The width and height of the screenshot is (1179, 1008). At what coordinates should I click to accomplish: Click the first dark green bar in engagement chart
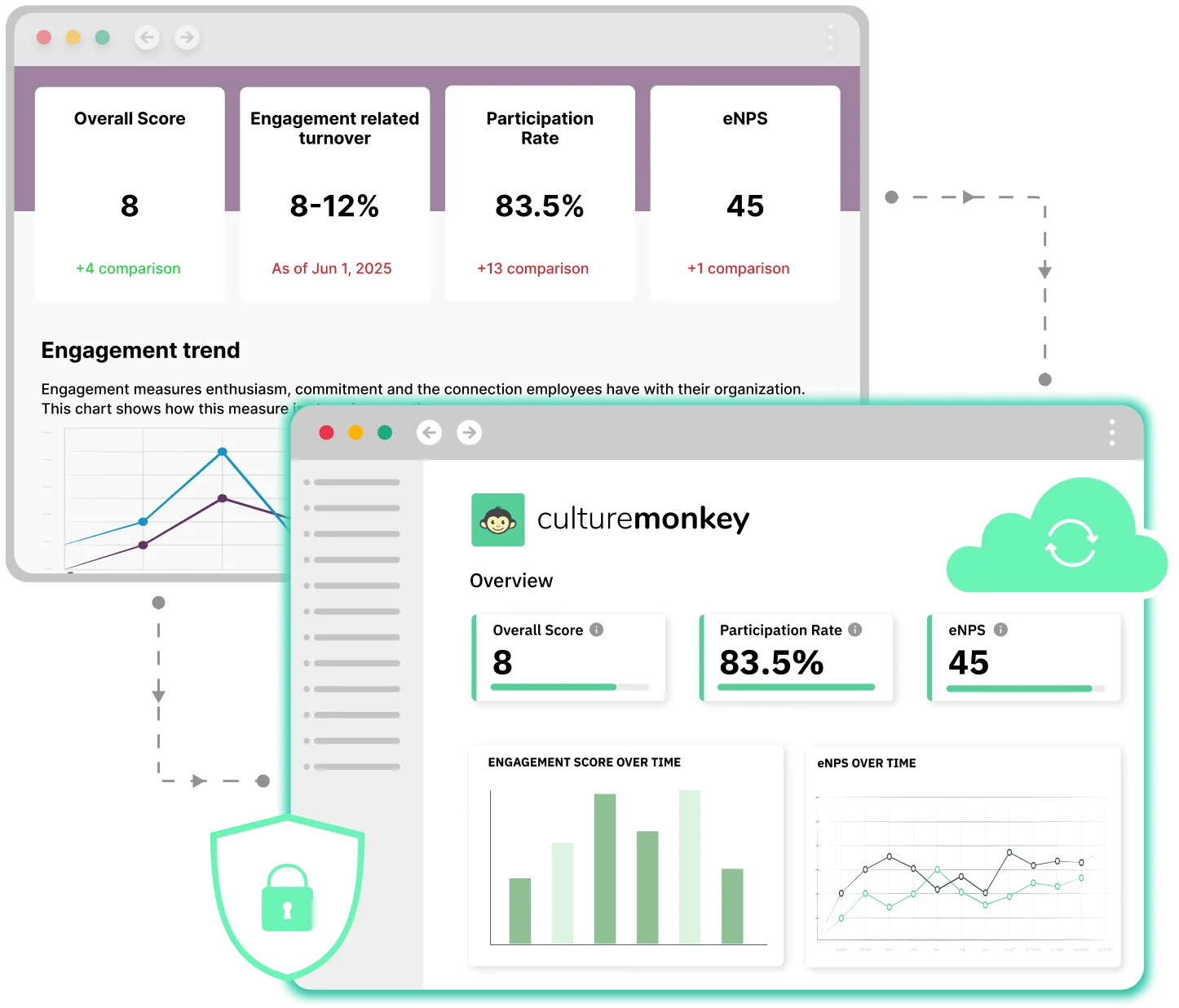click(x=520, y=911)
